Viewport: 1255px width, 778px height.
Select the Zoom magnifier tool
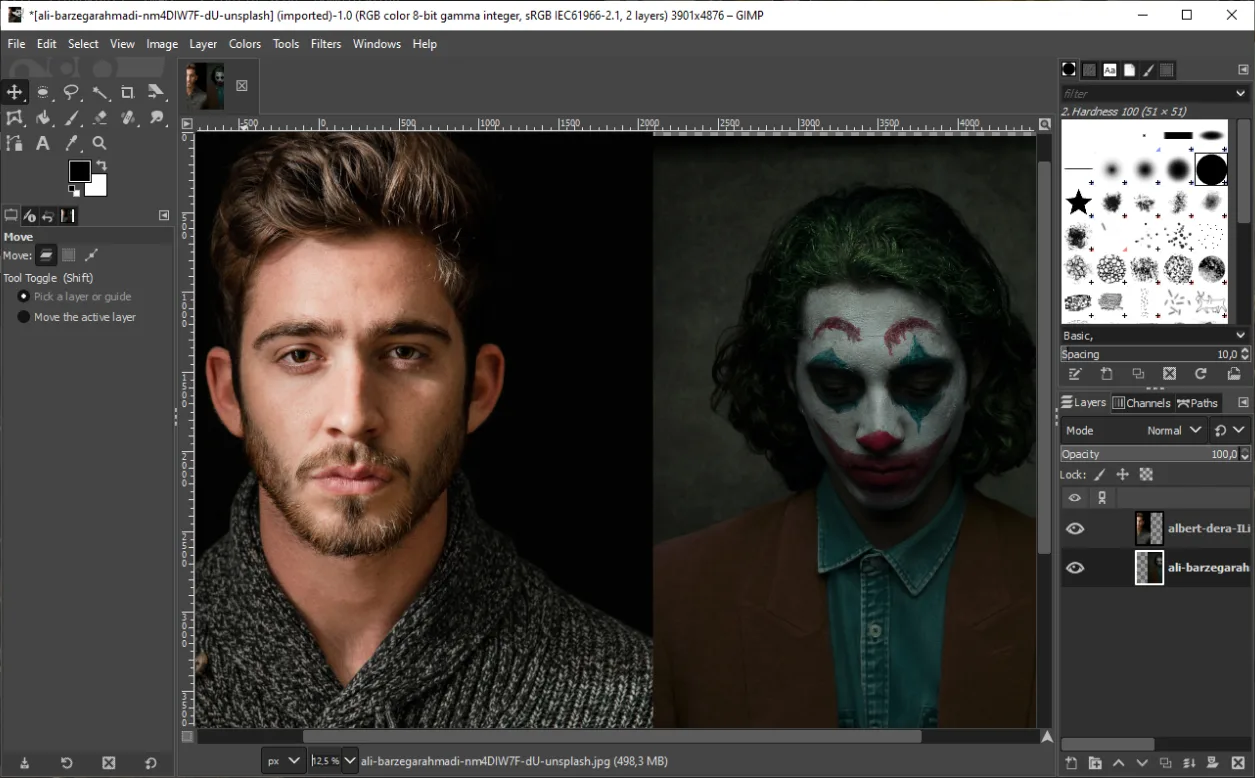tap(100, 143)
